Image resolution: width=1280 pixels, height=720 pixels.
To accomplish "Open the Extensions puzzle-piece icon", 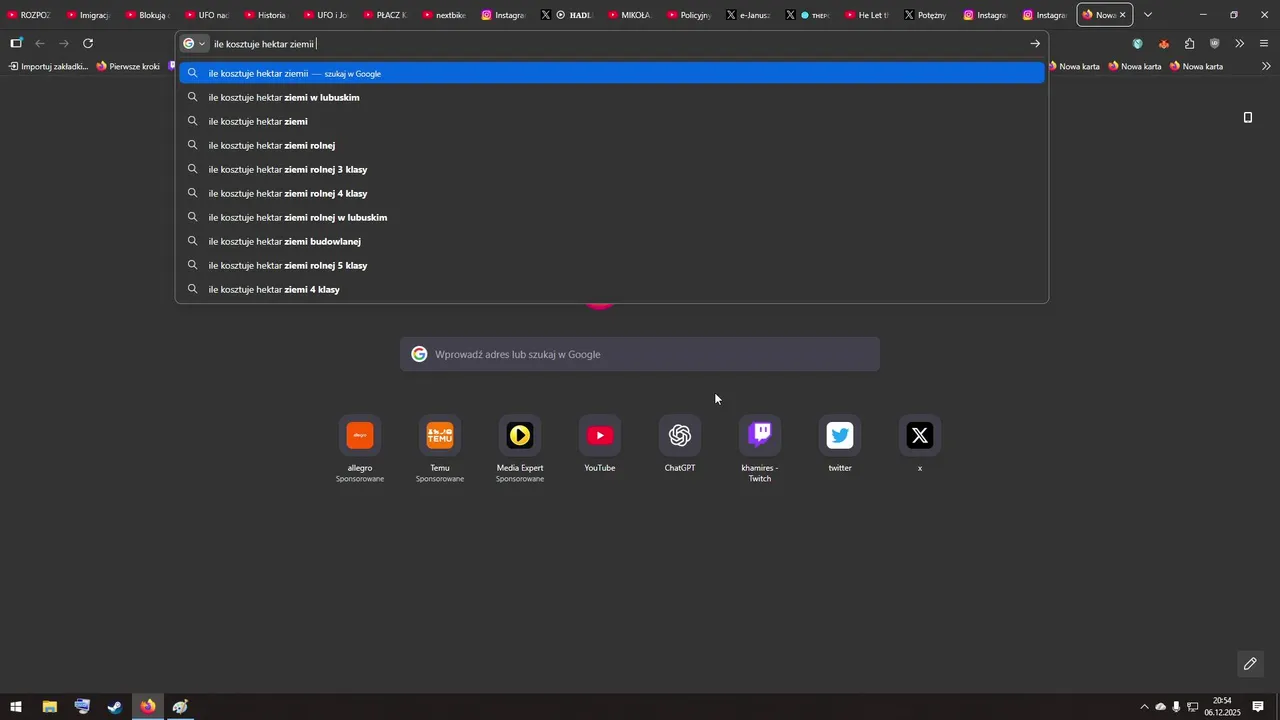I will (1189, 44).
